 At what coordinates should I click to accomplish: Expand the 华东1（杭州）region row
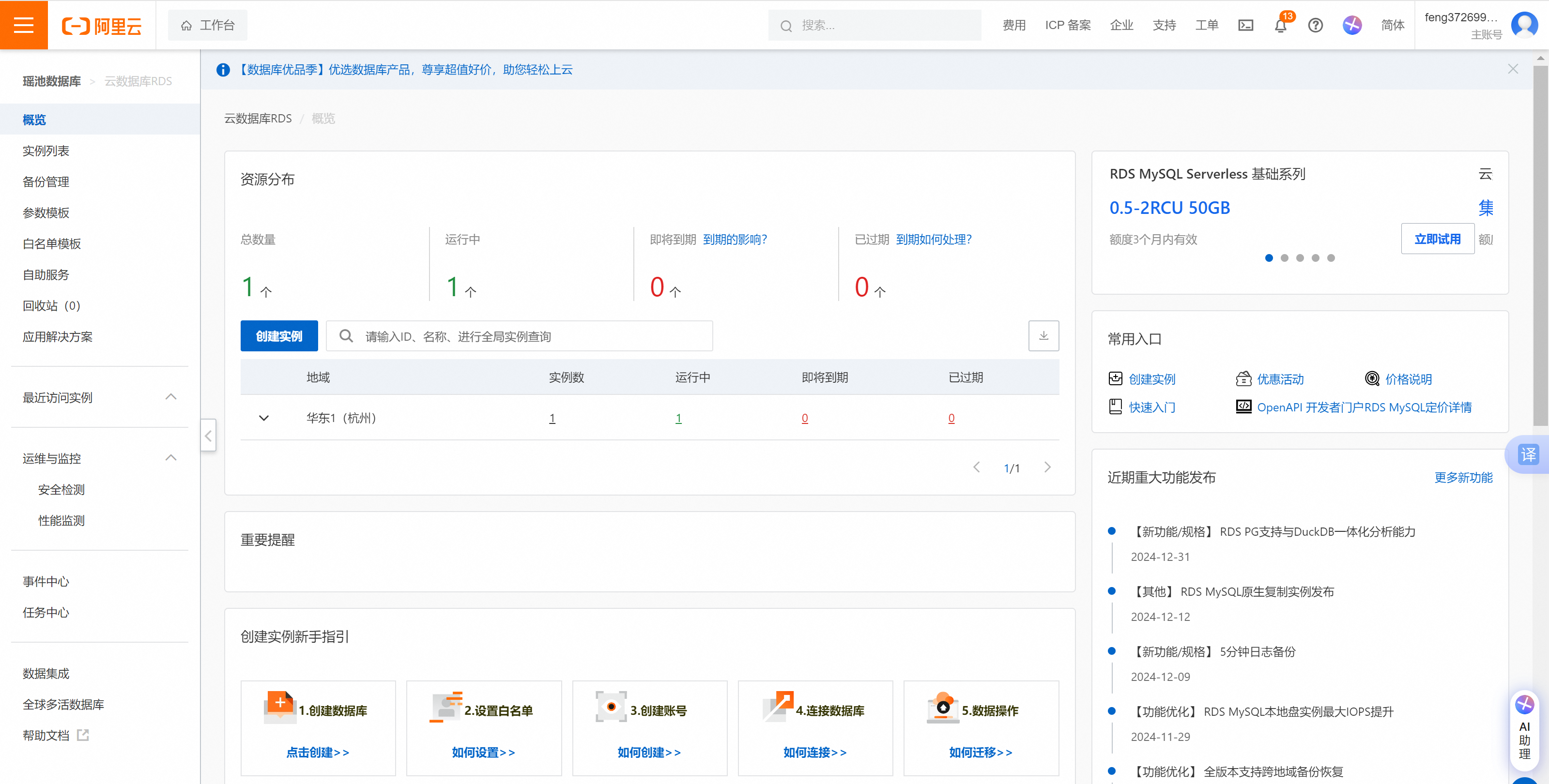(263, 418)
